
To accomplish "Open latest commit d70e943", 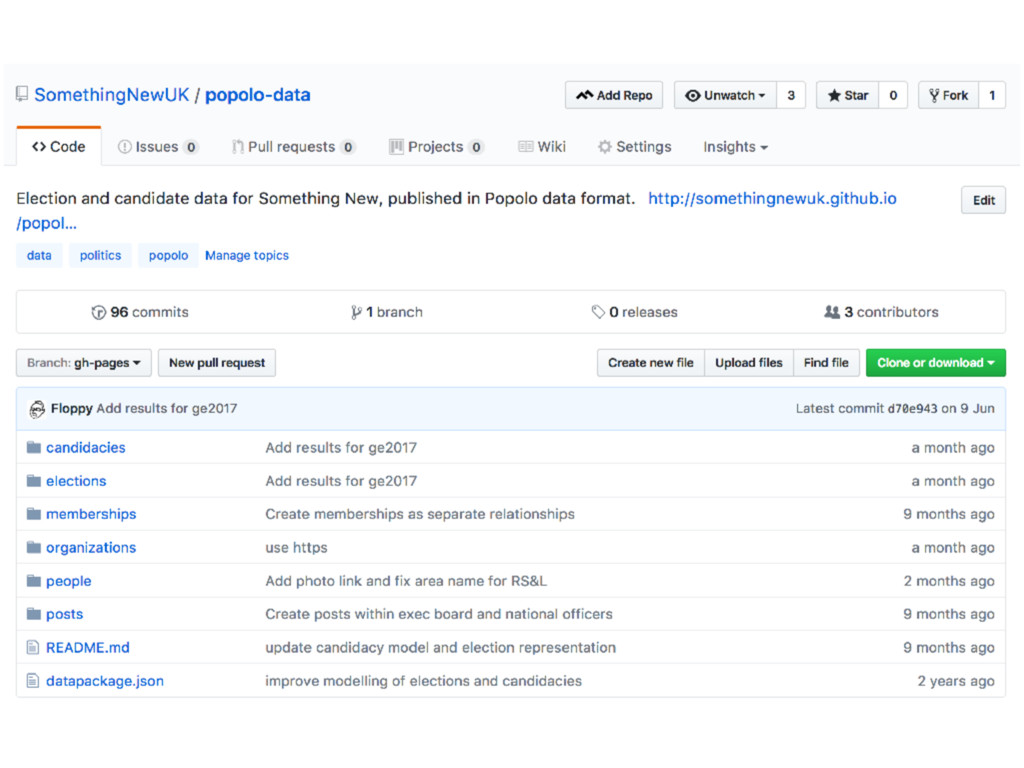I will pos(912,409).
